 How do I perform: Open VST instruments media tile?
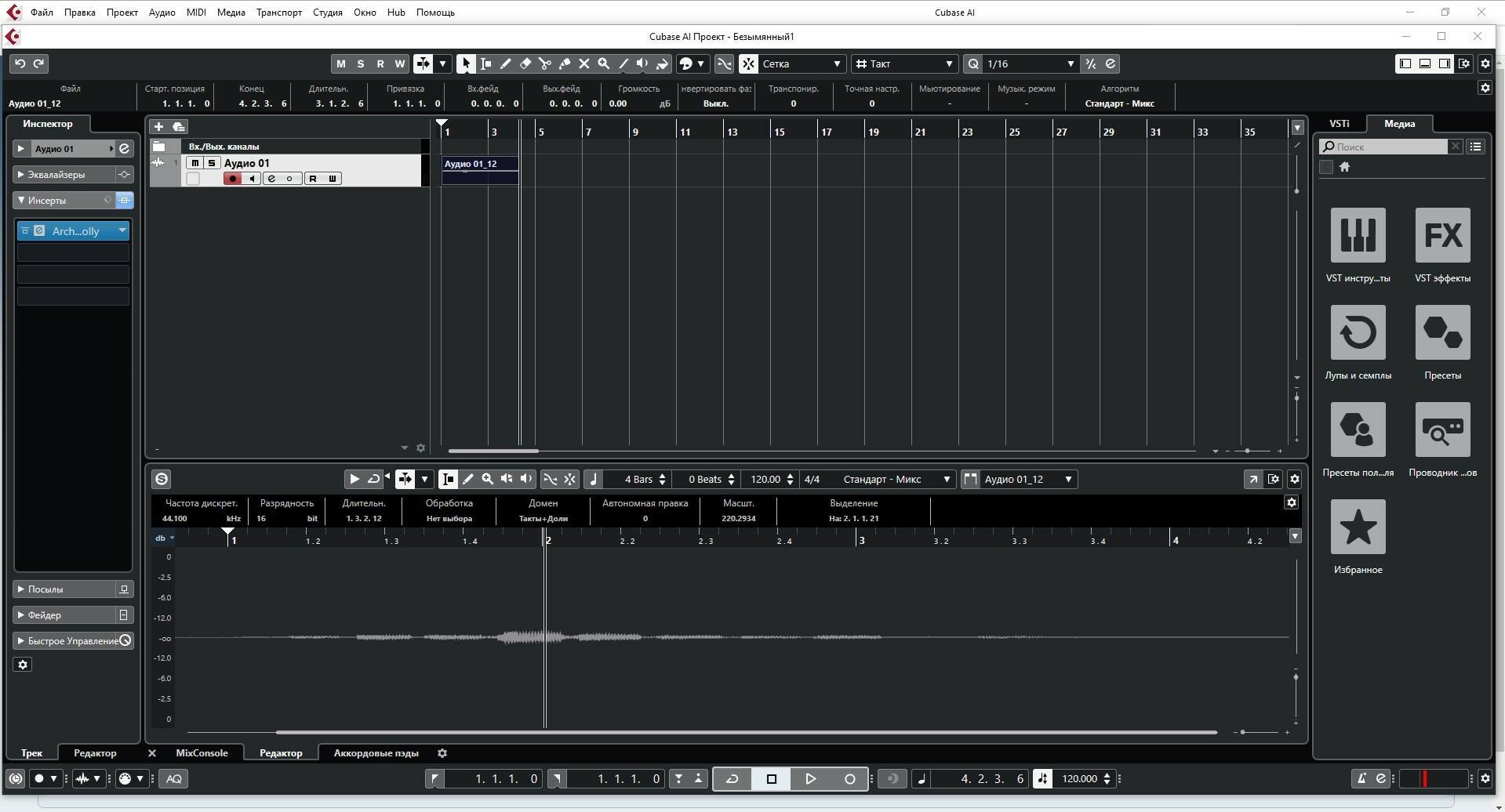(1358, 235)
